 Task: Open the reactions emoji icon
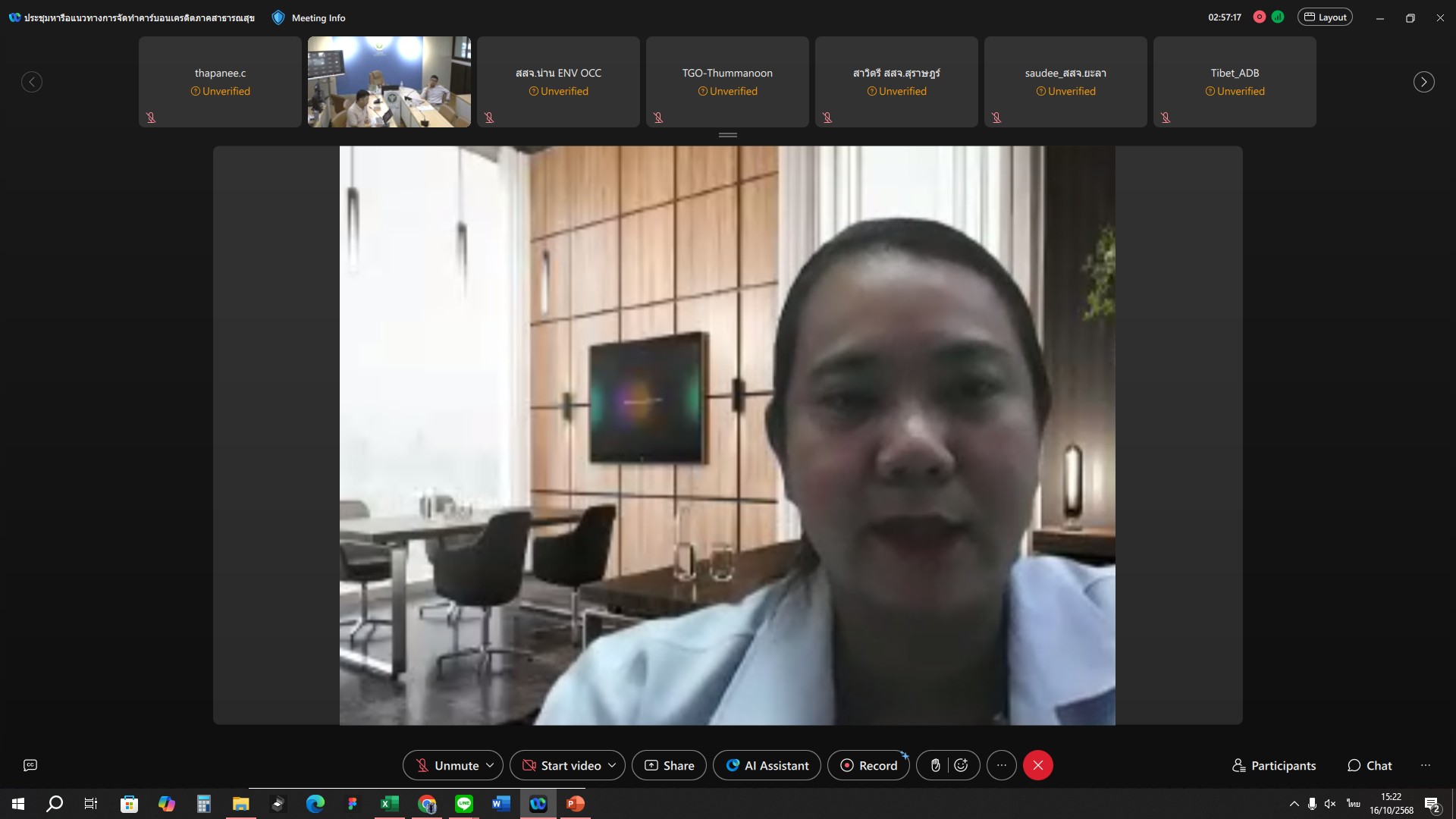962,765
